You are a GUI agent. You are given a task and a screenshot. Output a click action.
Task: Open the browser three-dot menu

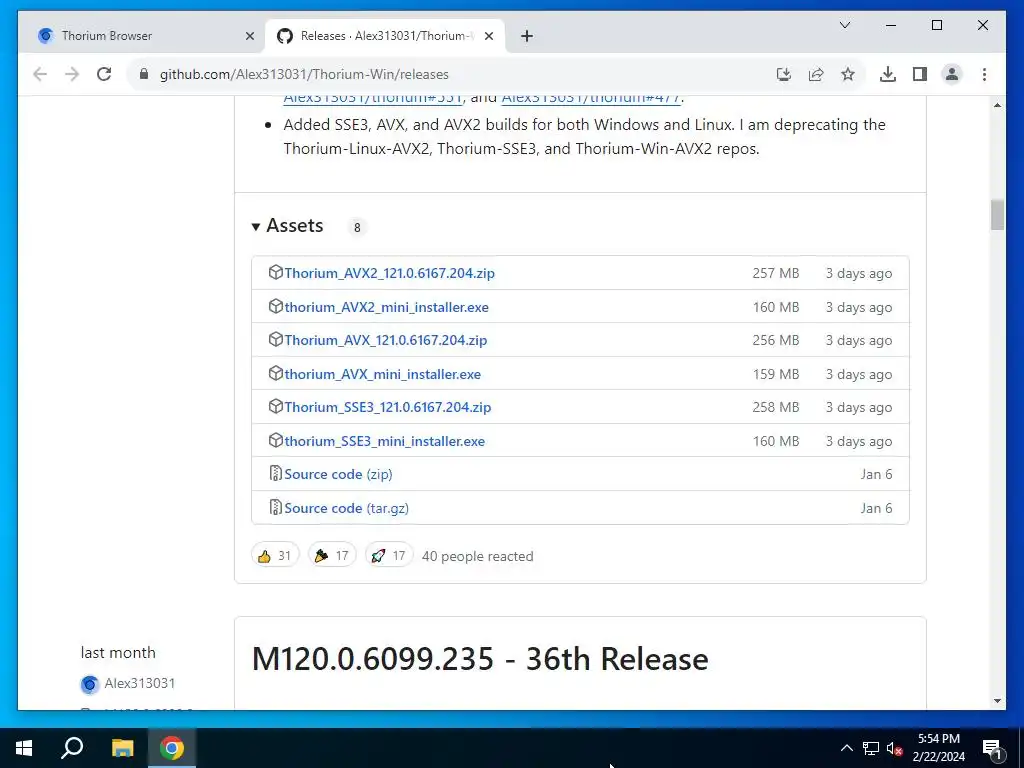tap(984, 74)
